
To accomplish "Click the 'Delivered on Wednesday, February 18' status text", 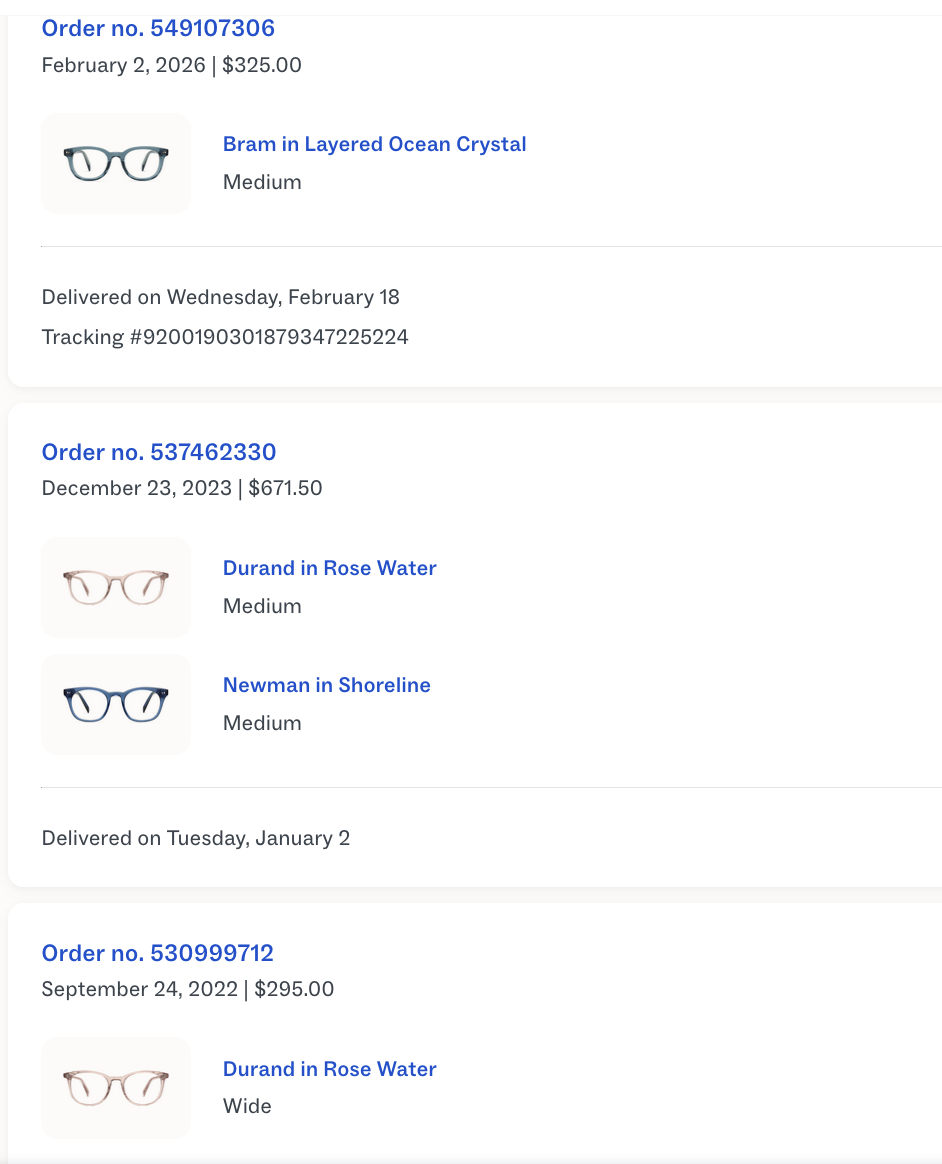I will [220, 297].
